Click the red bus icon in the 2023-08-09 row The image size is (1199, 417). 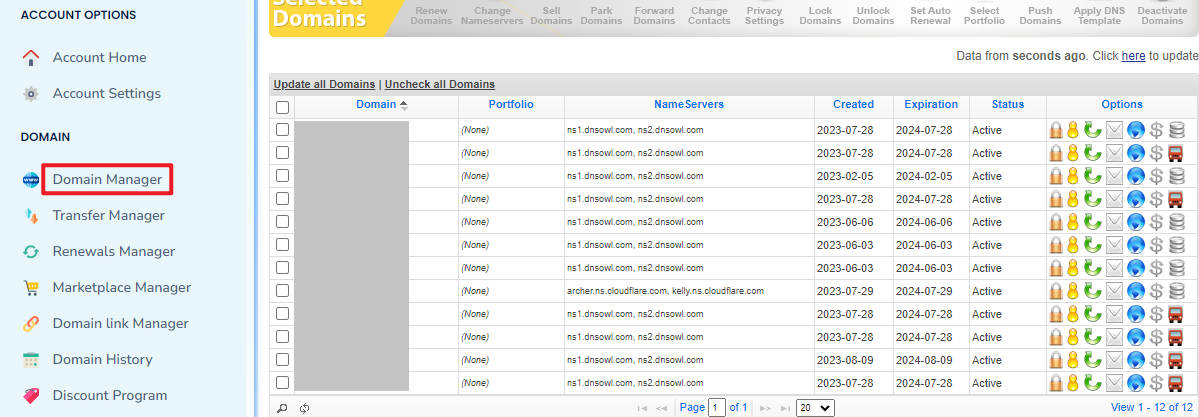[x=1177, y=360]
